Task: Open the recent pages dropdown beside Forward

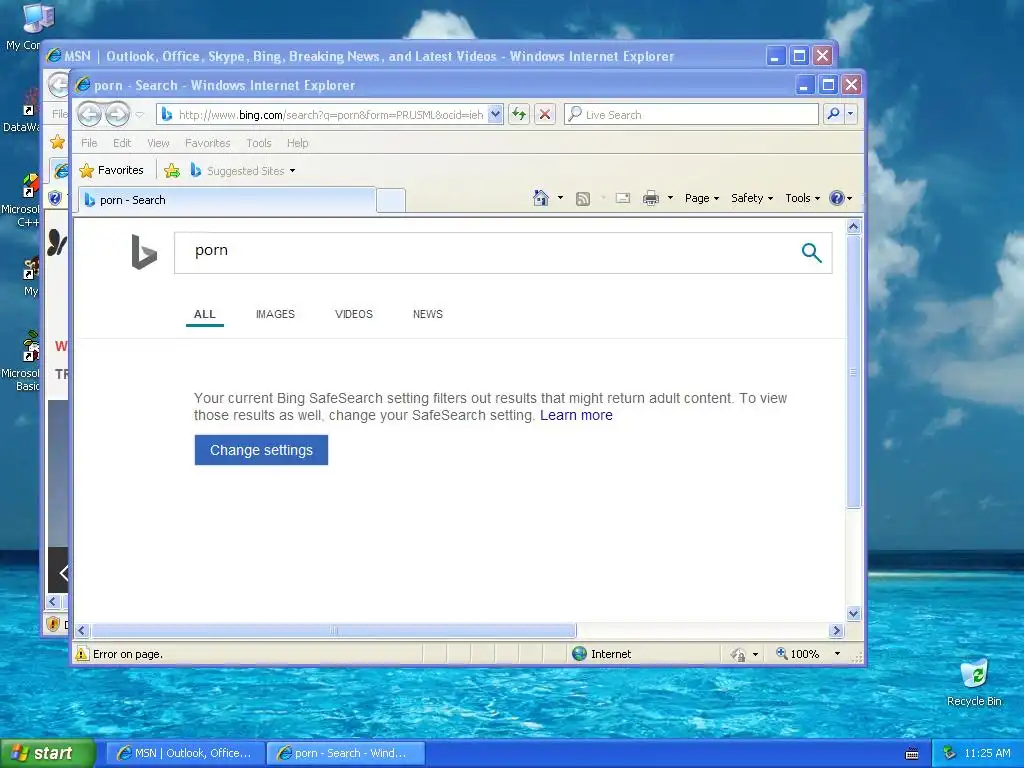Action: tap(139, 115)
